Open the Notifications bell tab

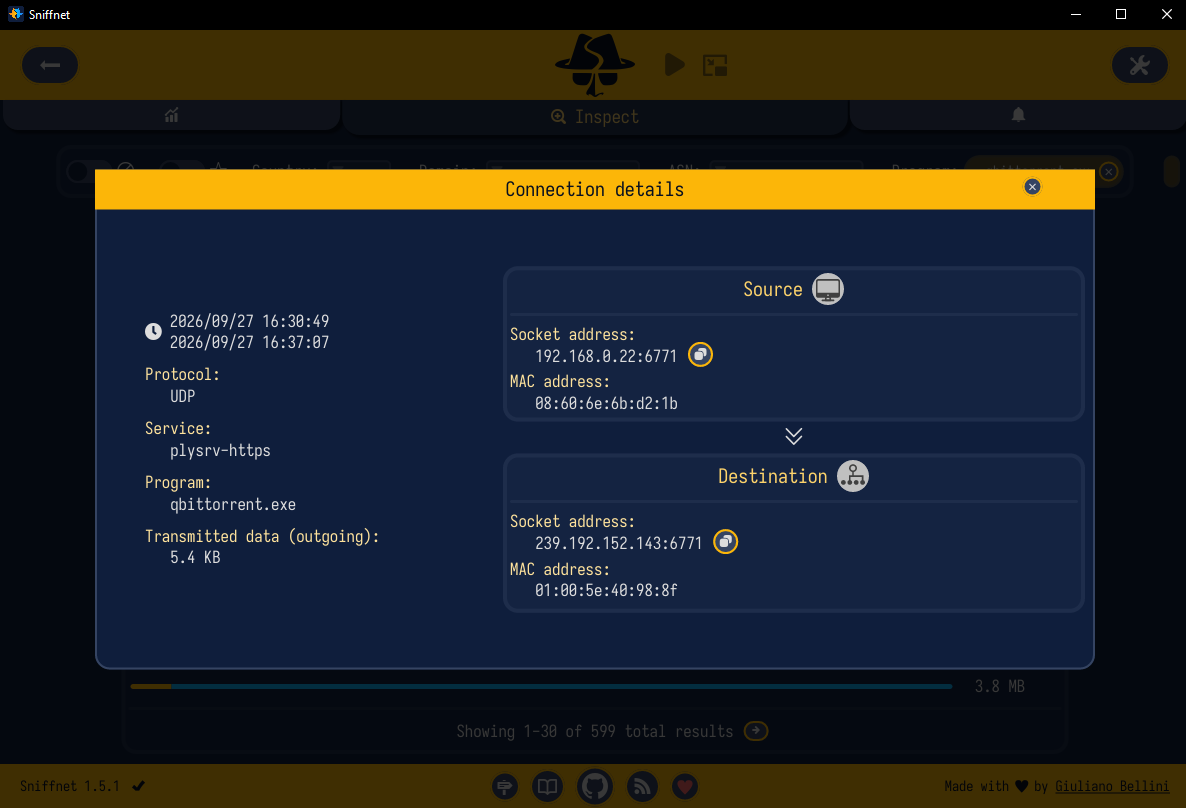point(1018,115)
